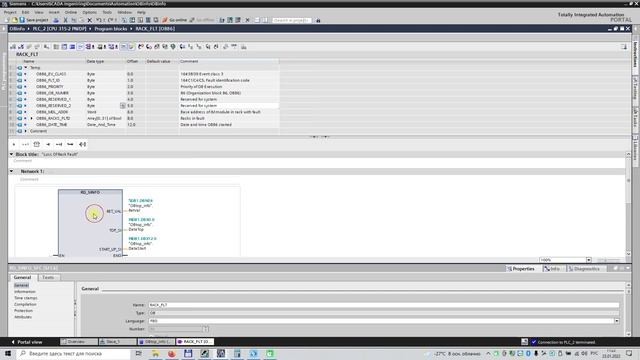Select Protection in properties navigation
This screenshot has width=640, height=360.
23,311
